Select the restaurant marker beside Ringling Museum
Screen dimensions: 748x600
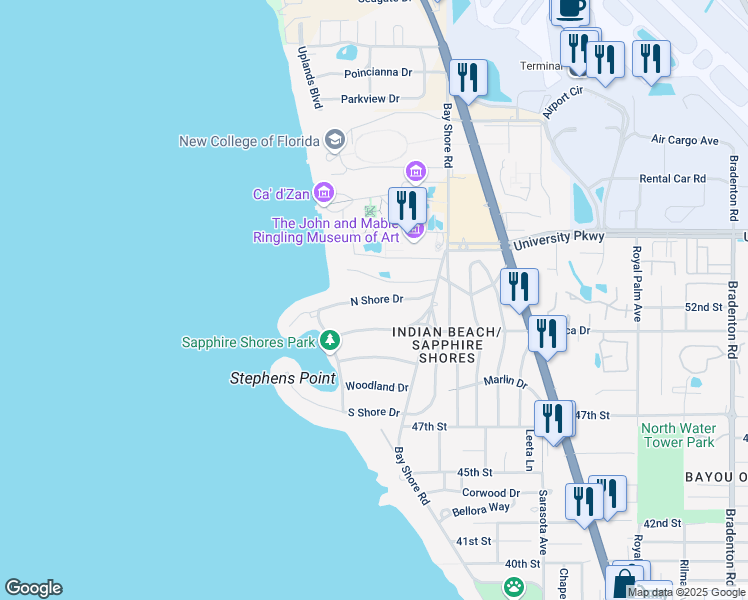[407, 206]
